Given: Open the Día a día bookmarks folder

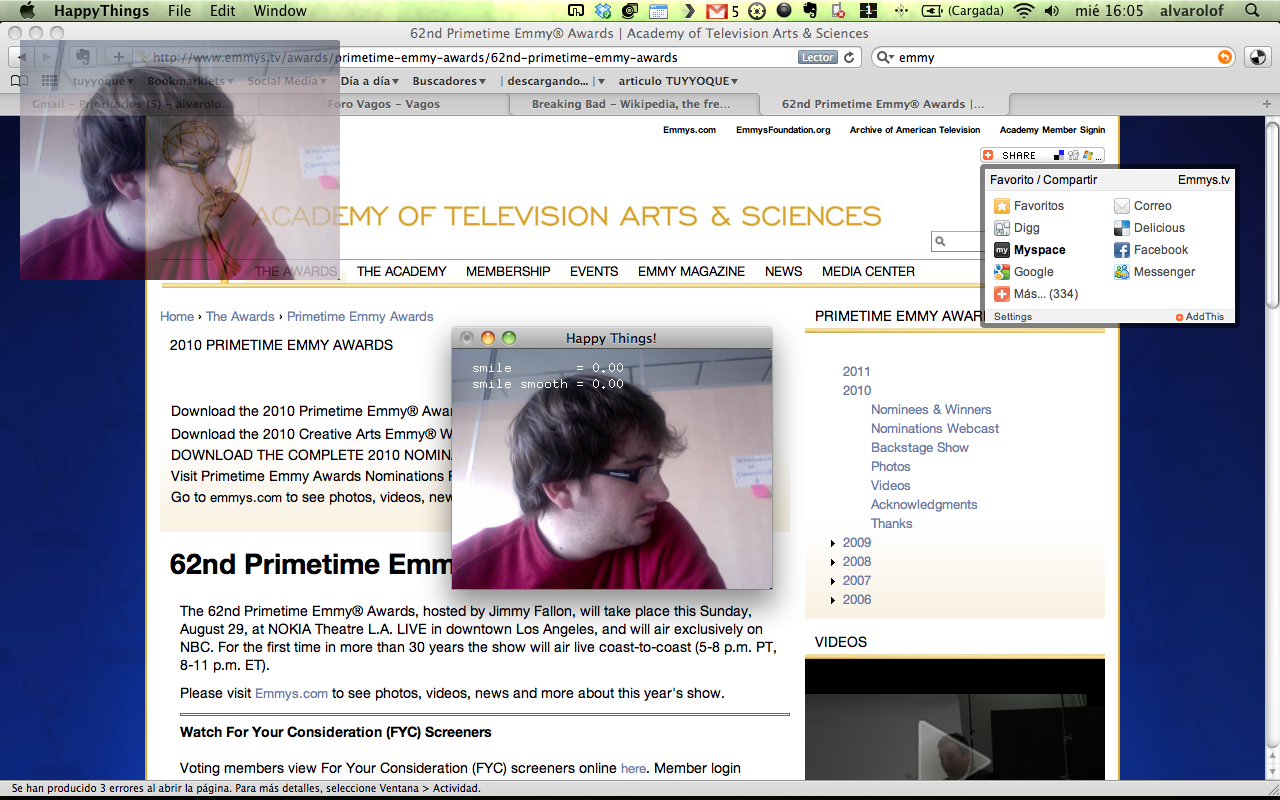Looking at the screenshot, I should tap(369, 81).
